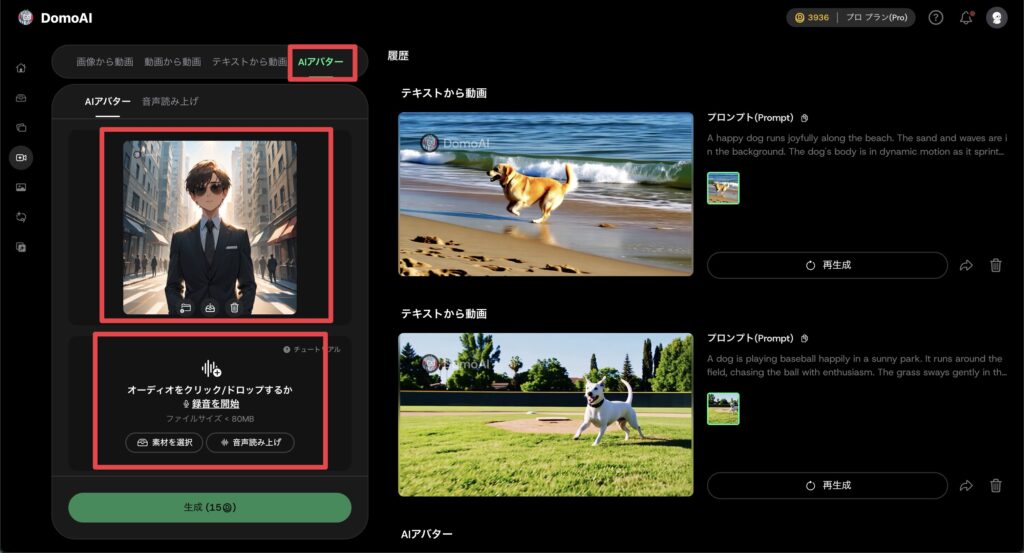Click the add audio waveform icon
This screenshot has width=1024, height=553.
(x=210, y=369)
